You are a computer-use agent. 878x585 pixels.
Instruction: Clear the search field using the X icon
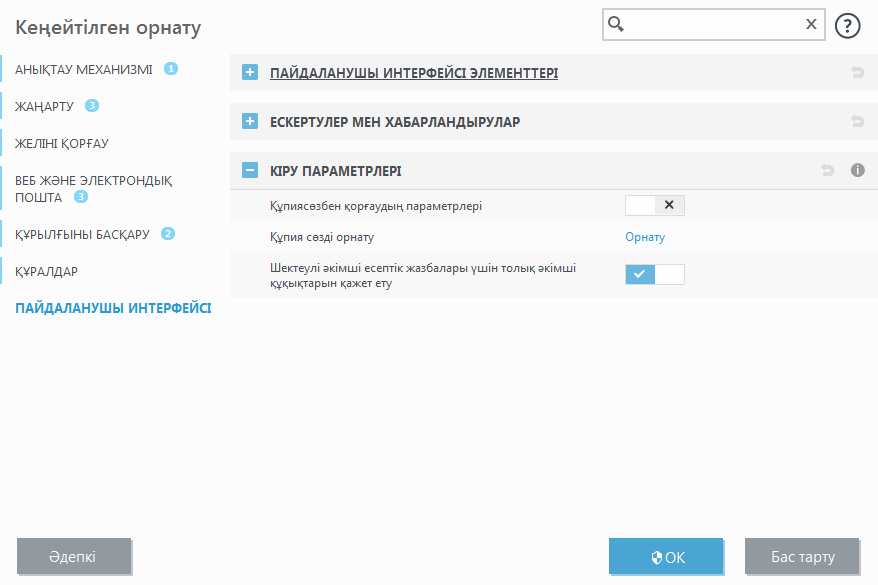pyautogui.click(x=811, y=24)
